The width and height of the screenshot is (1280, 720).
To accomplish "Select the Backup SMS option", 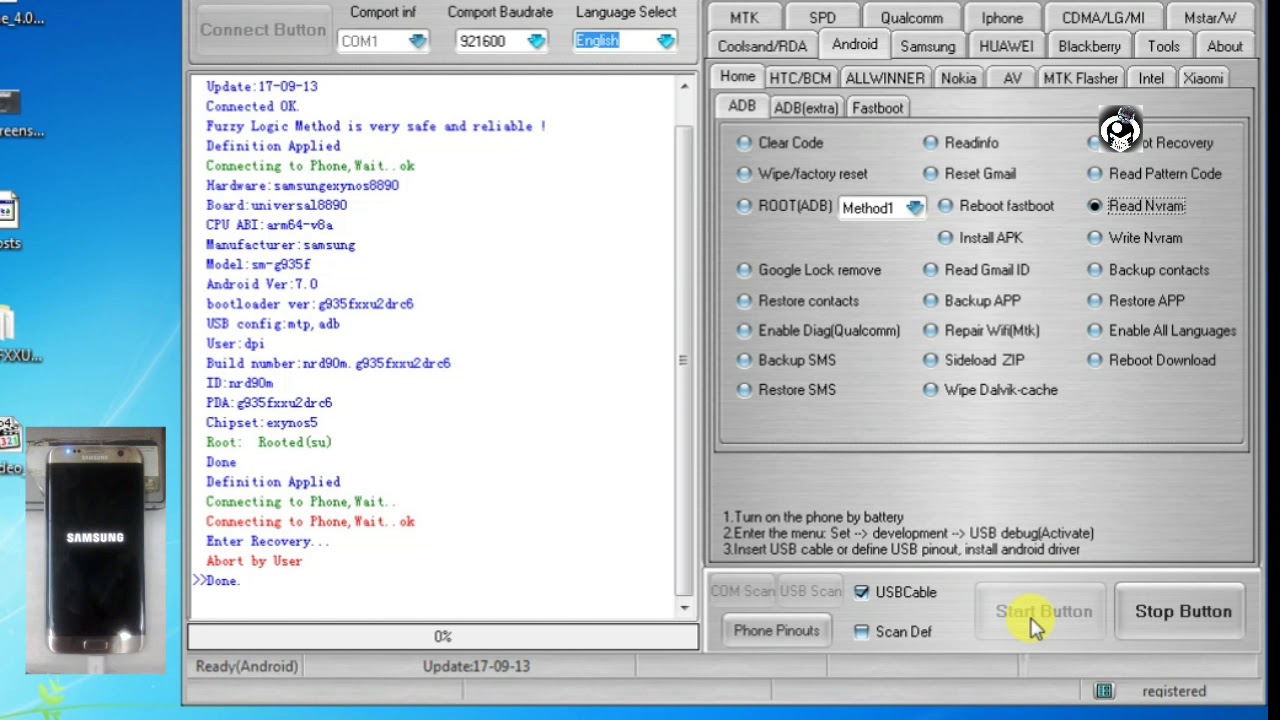I will (744, 360).
